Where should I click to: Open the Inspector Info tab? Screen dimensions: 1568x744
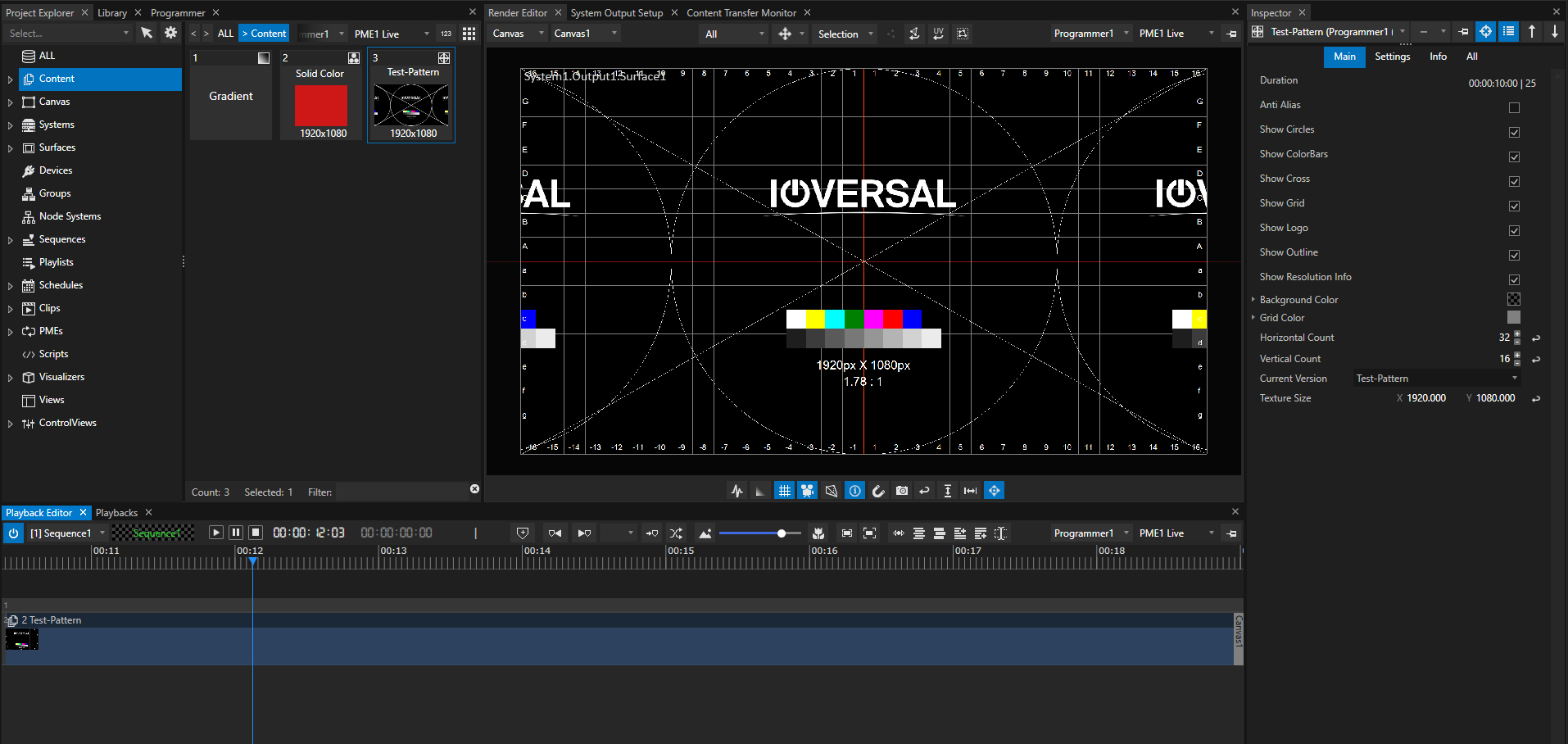(1438, 57)
